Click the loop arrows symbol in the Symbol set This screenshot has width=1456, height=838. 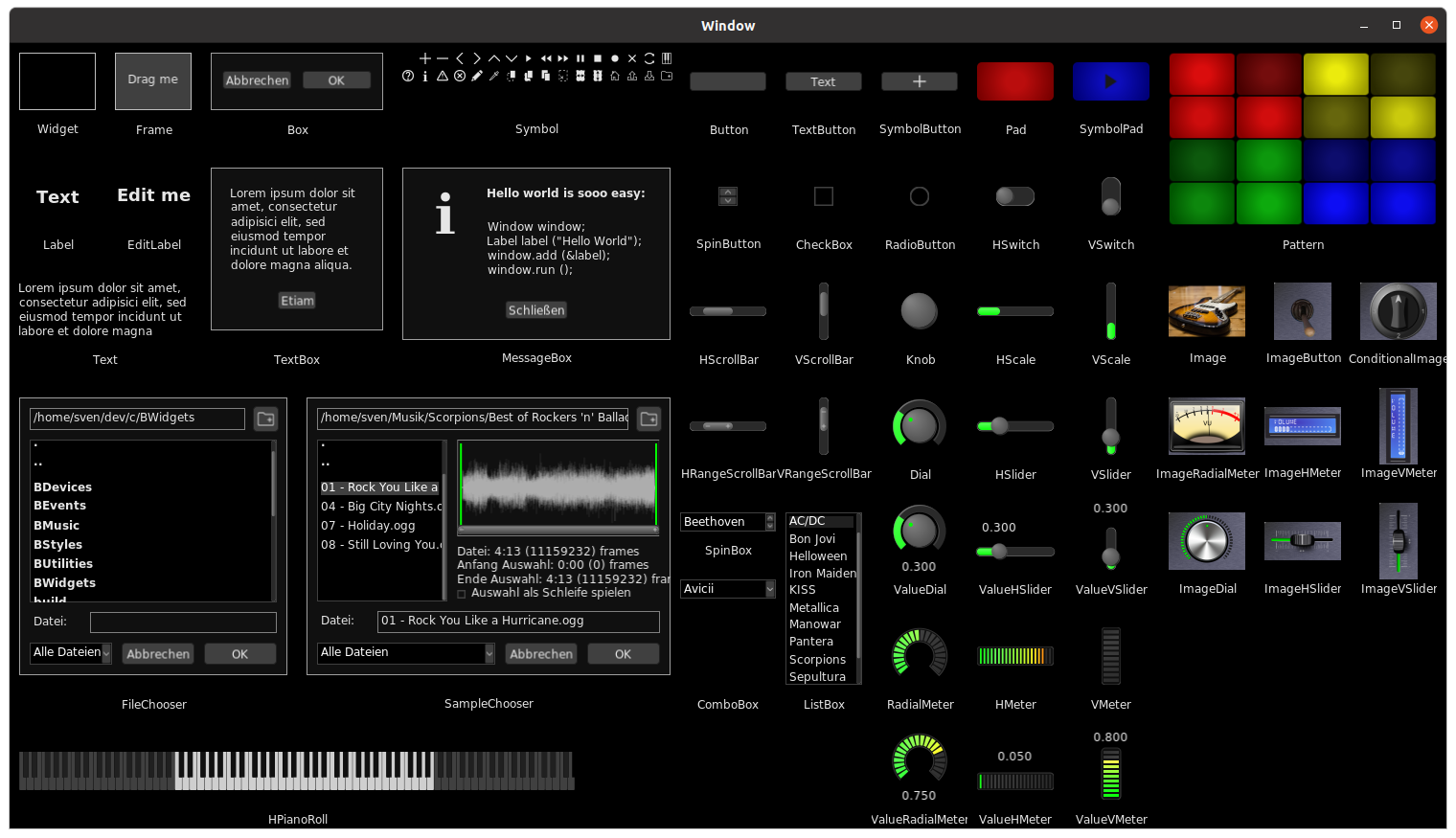pyautogui.click(x=649, y=58)
